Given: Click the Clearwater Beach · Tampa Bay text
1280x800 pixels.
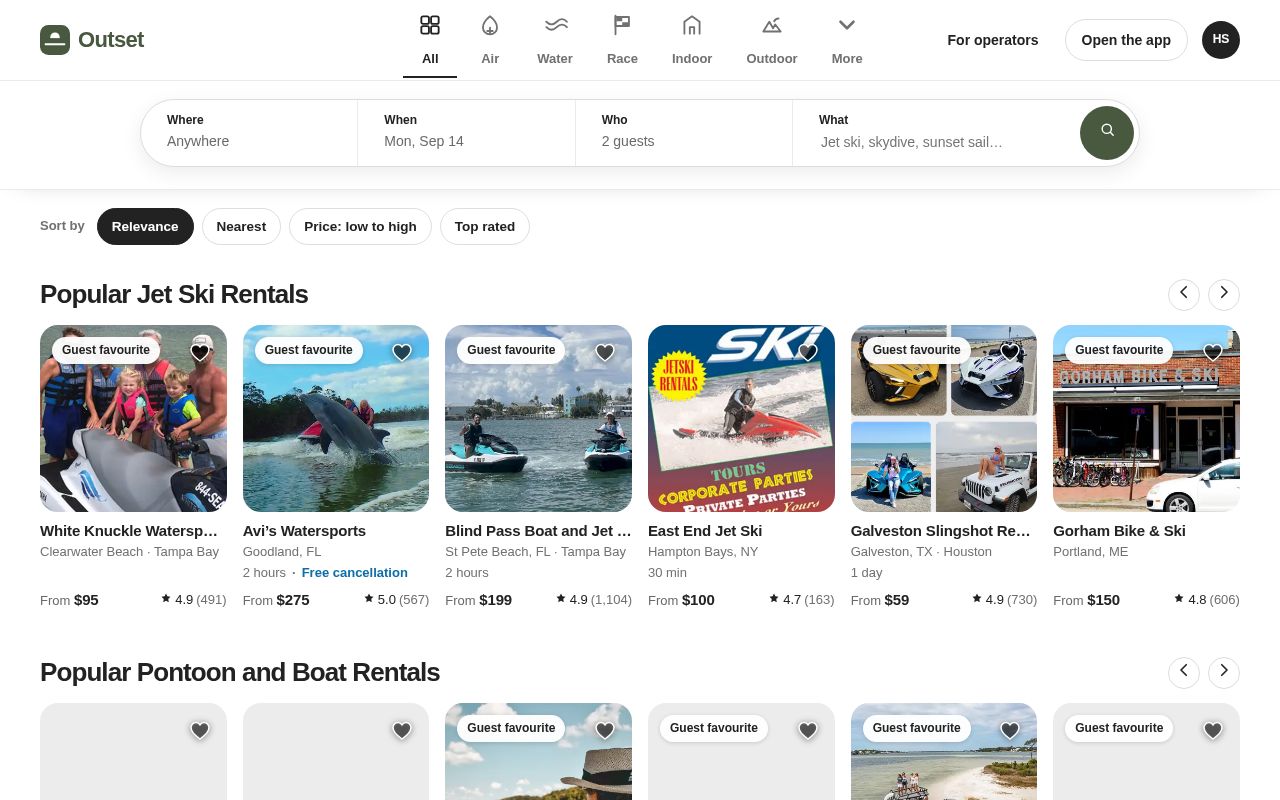Looking at the screenshot, I should (x=129, y=552).
